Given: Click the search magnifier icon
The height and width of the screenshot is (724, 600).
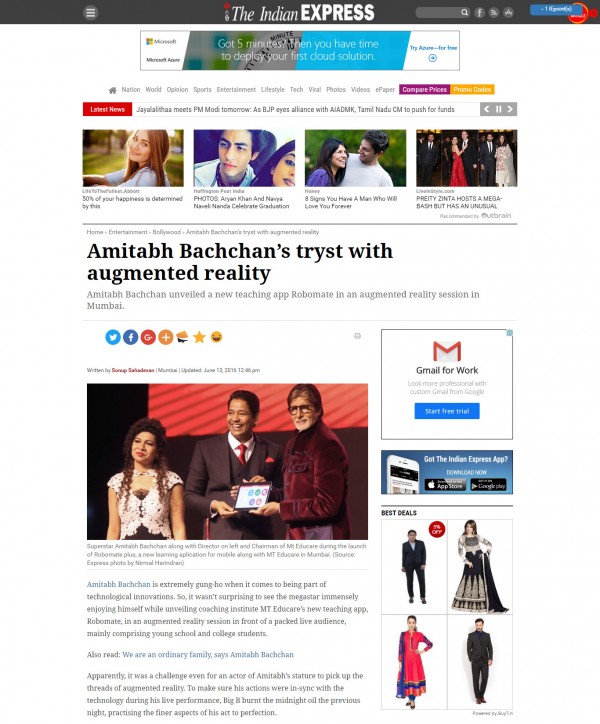Looking at the screenshot, I should click(x=464, y=12).
